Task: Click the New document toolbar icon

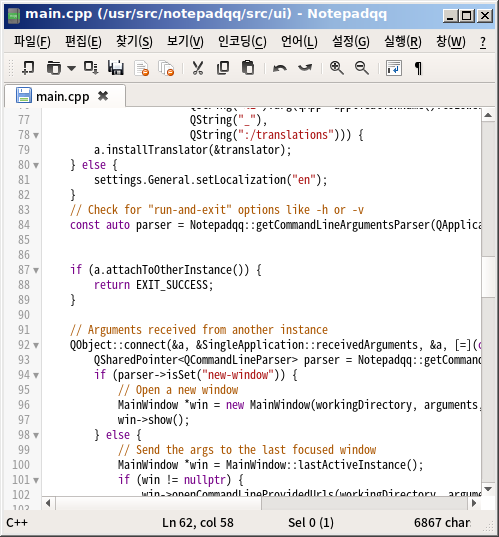Action: [28, 67]
